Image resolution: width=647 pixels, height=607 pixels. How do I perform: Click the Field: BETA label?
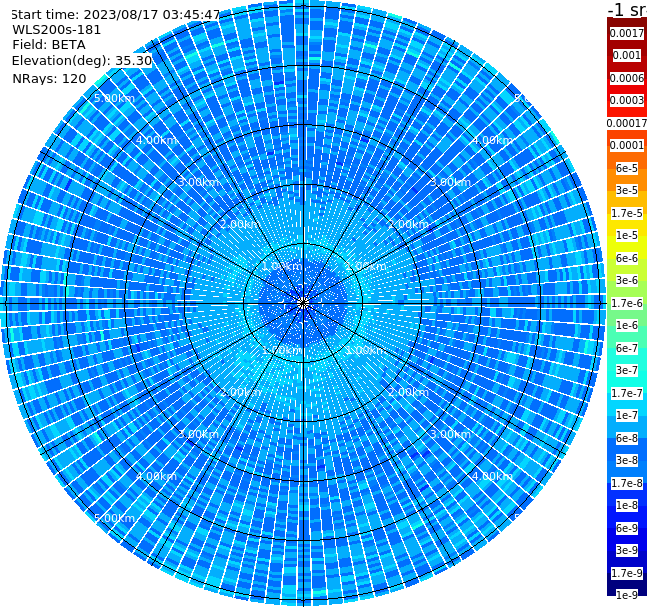click(49, 45)
